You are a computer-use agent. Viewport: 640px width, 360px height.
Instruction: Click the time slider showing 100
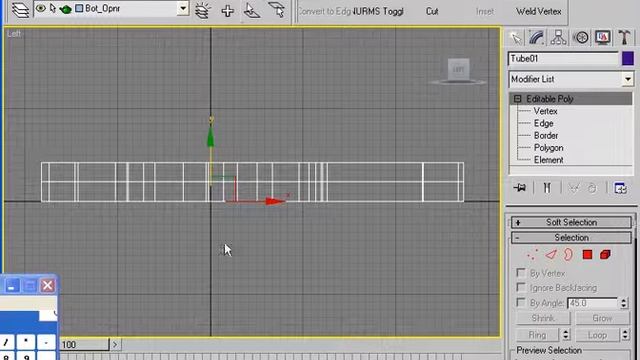click(x=84, y=344)
